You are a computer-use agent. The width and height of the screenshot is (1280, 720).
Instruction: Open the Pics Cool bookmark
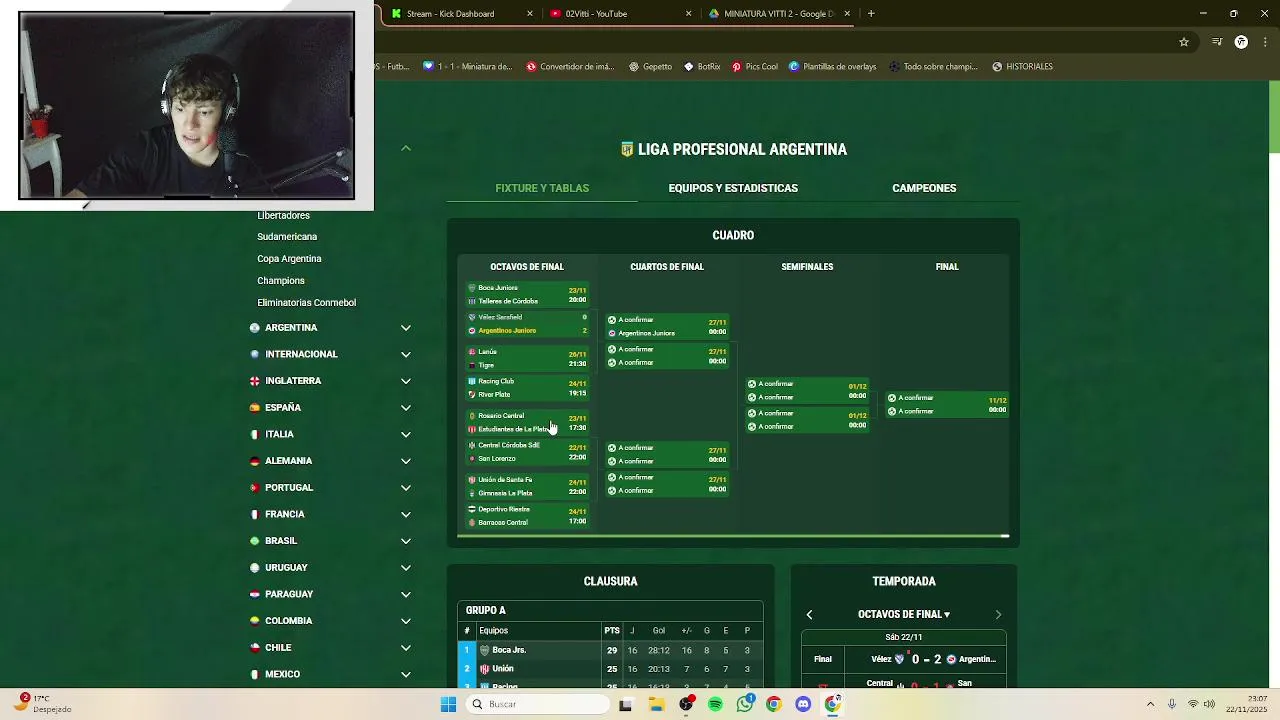(755, 67)
